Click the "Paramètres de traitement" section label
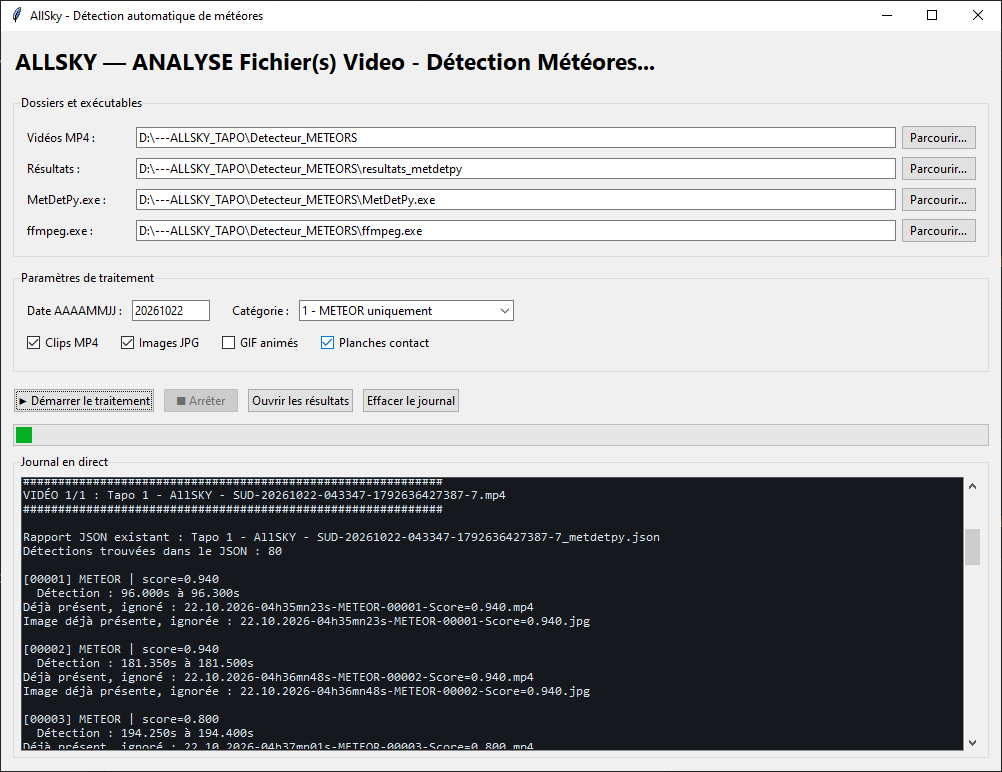The image size is (1002, 772). point(88,278)
